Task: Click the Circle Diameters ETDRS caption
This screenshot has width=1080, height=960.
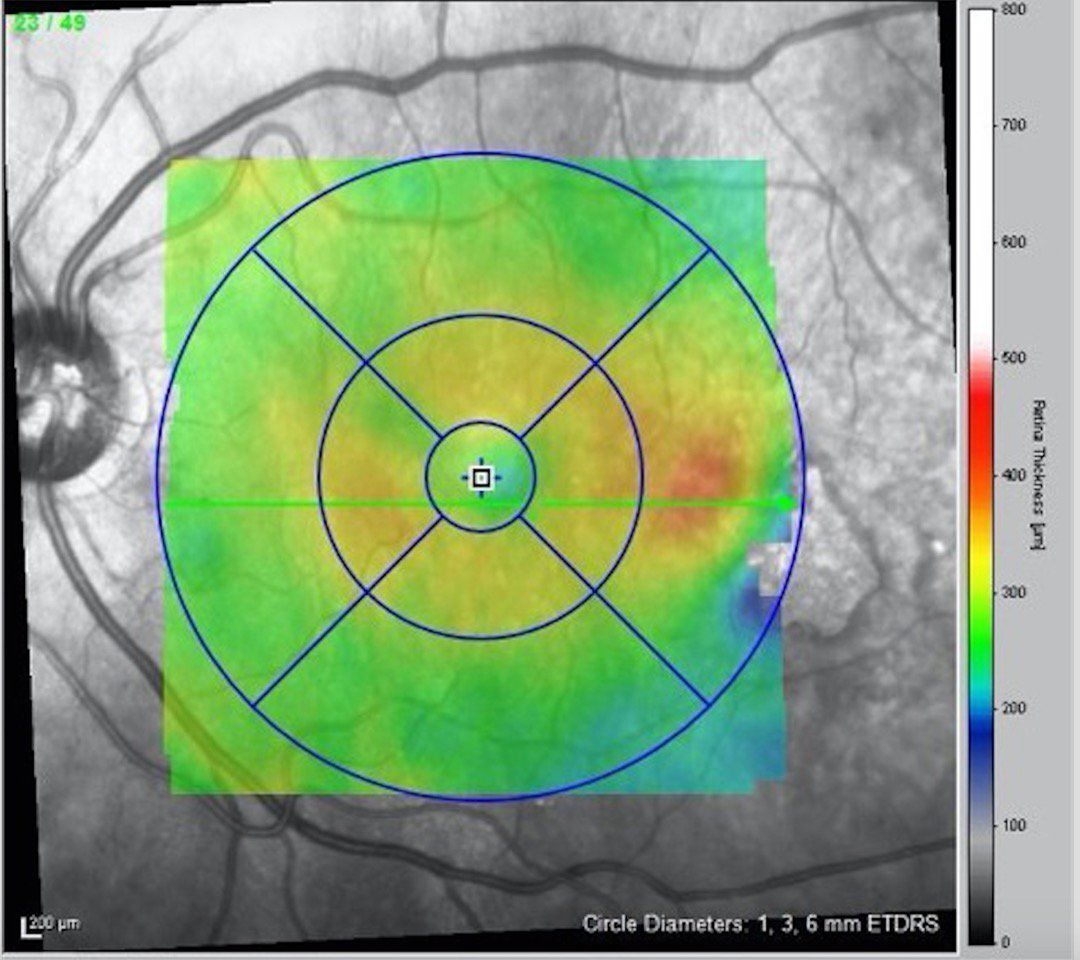Action: 760,924
